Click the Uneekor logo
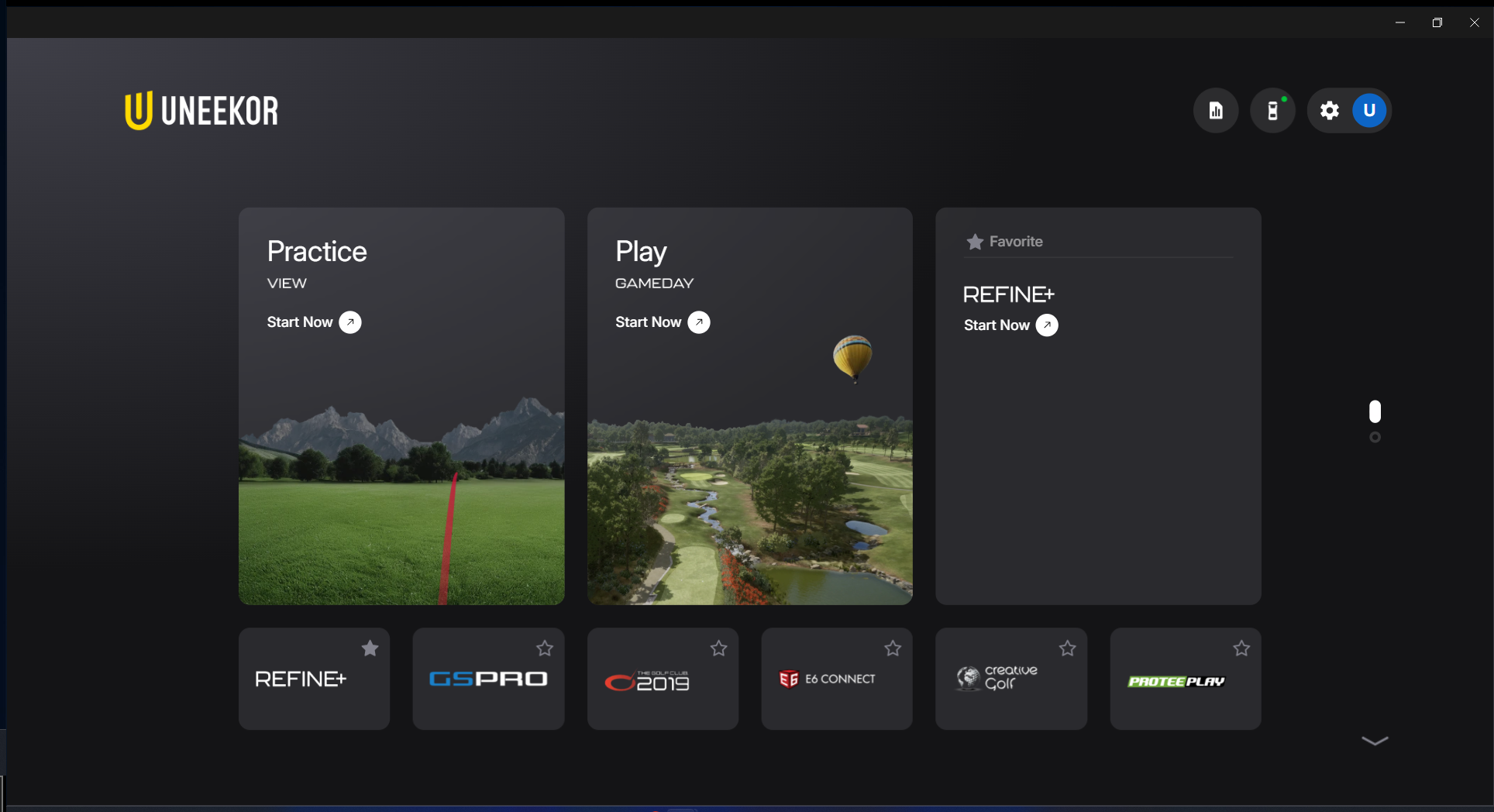Image resolution: width=1494 pixels, height=812 pixels. (x=201, y=111)
